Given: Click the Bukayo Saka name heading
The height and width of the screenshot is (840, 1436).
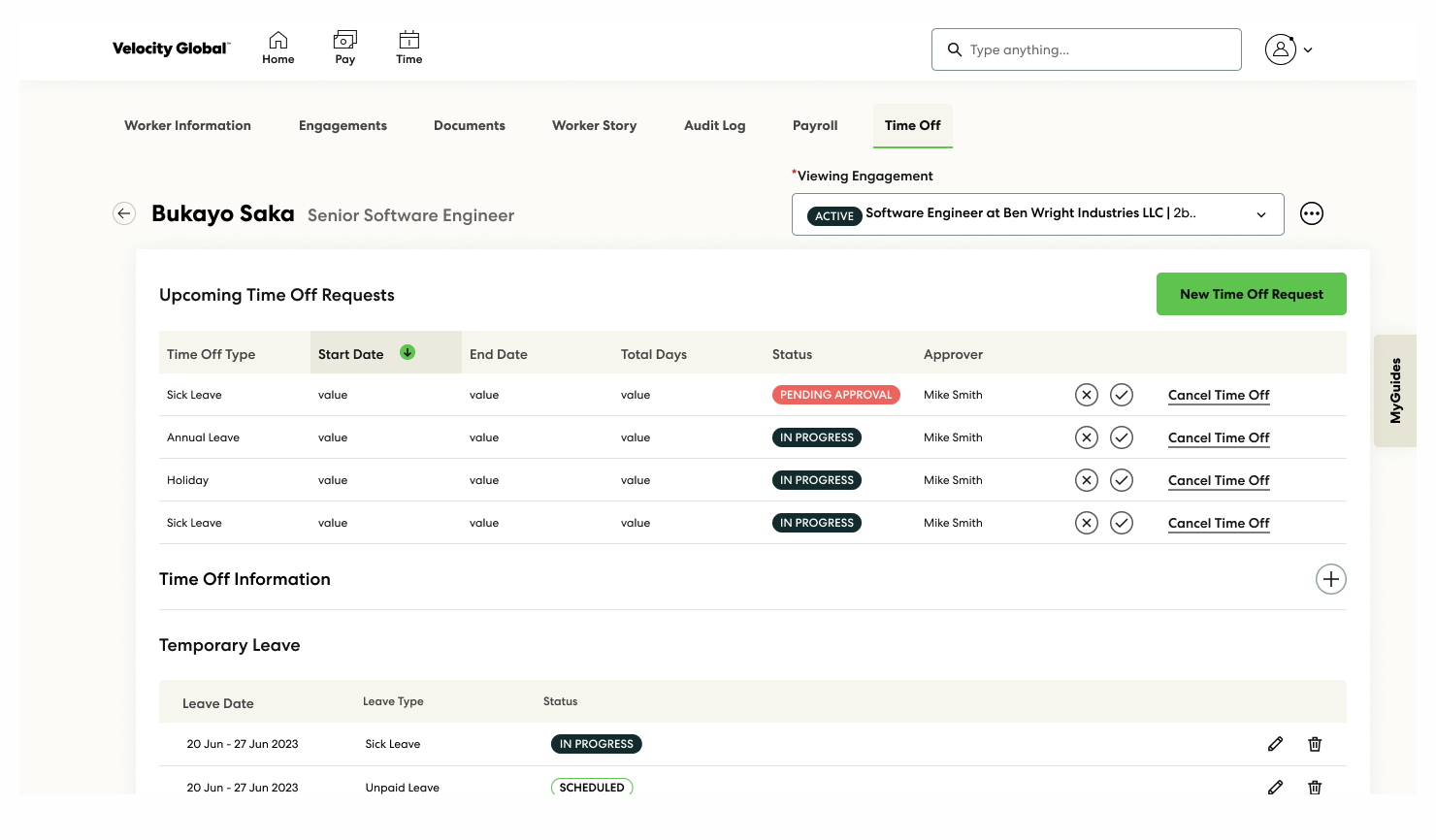Looking at the screenshot, I should coord(223,213).
